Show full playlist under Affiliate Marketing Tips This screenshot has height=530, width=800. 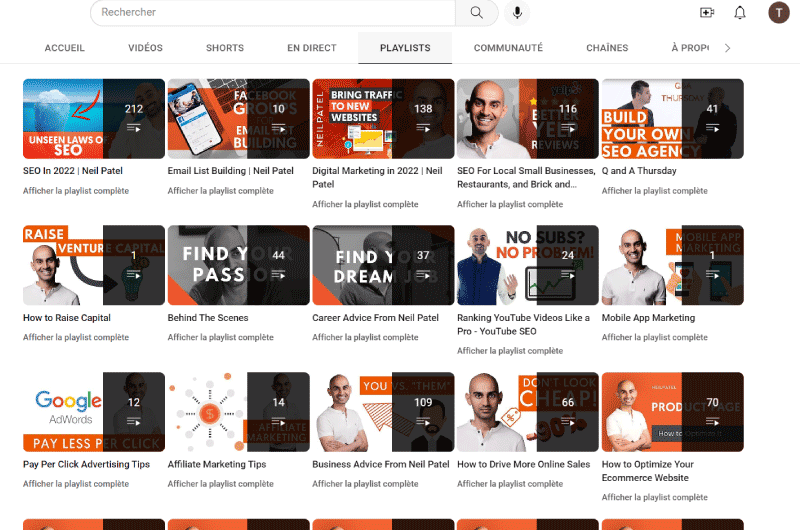pyautogui.click(x=220, y=484)
